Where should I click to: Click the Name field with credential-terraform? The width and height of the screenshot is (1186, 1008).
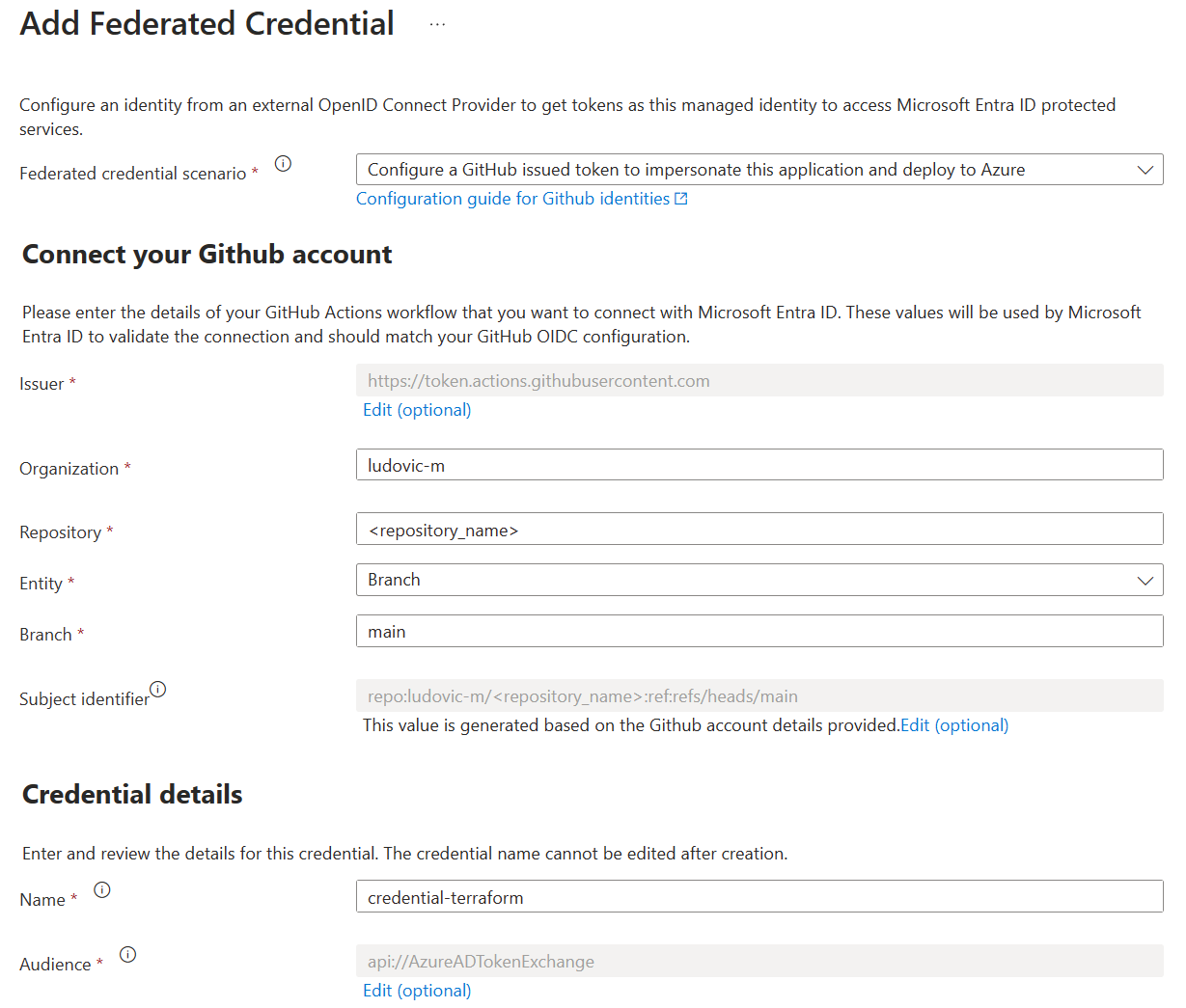coord(758,897)
